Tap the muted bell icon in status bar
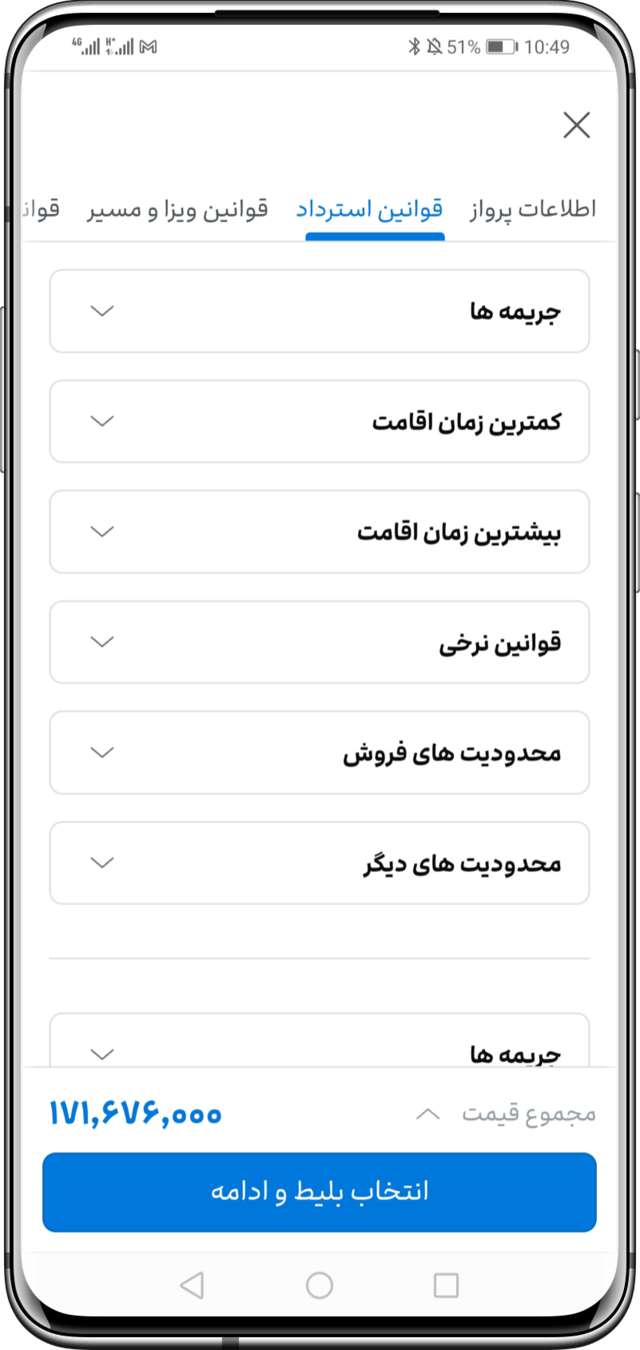The image size is (640, 1350). coord(434,47)
